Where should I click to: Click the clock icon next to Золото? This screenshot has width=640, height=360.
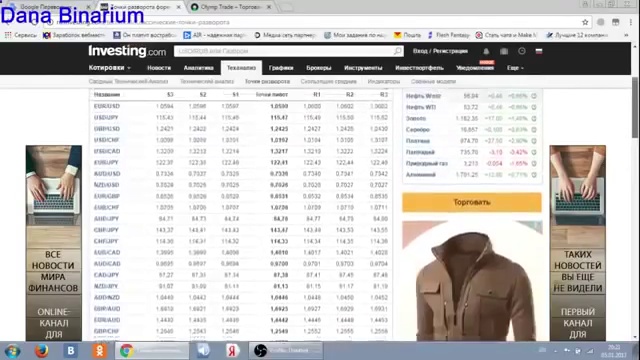(x=534, y=118)
